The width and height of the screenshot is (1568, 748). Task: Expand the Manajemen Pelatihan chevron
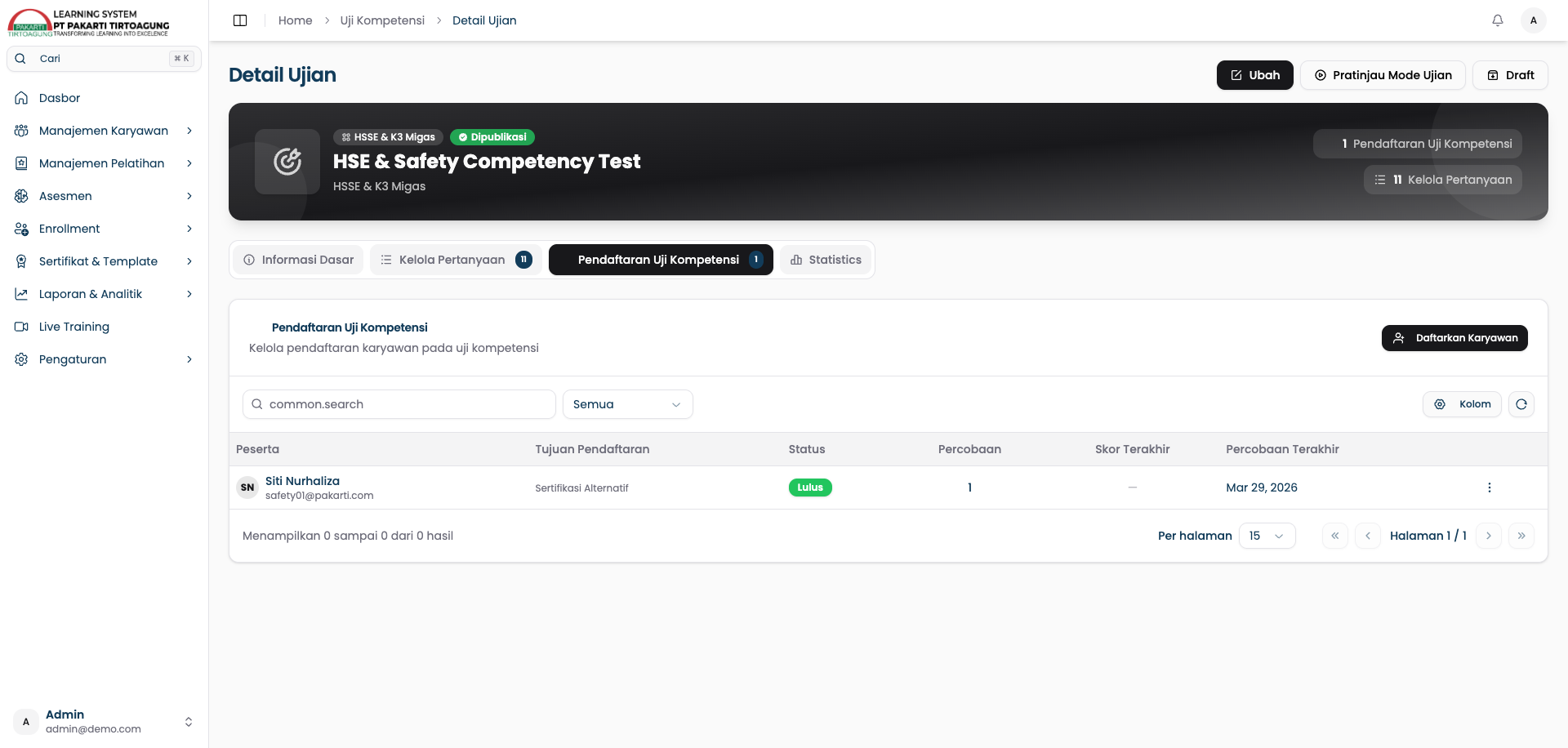pos(189,163)
